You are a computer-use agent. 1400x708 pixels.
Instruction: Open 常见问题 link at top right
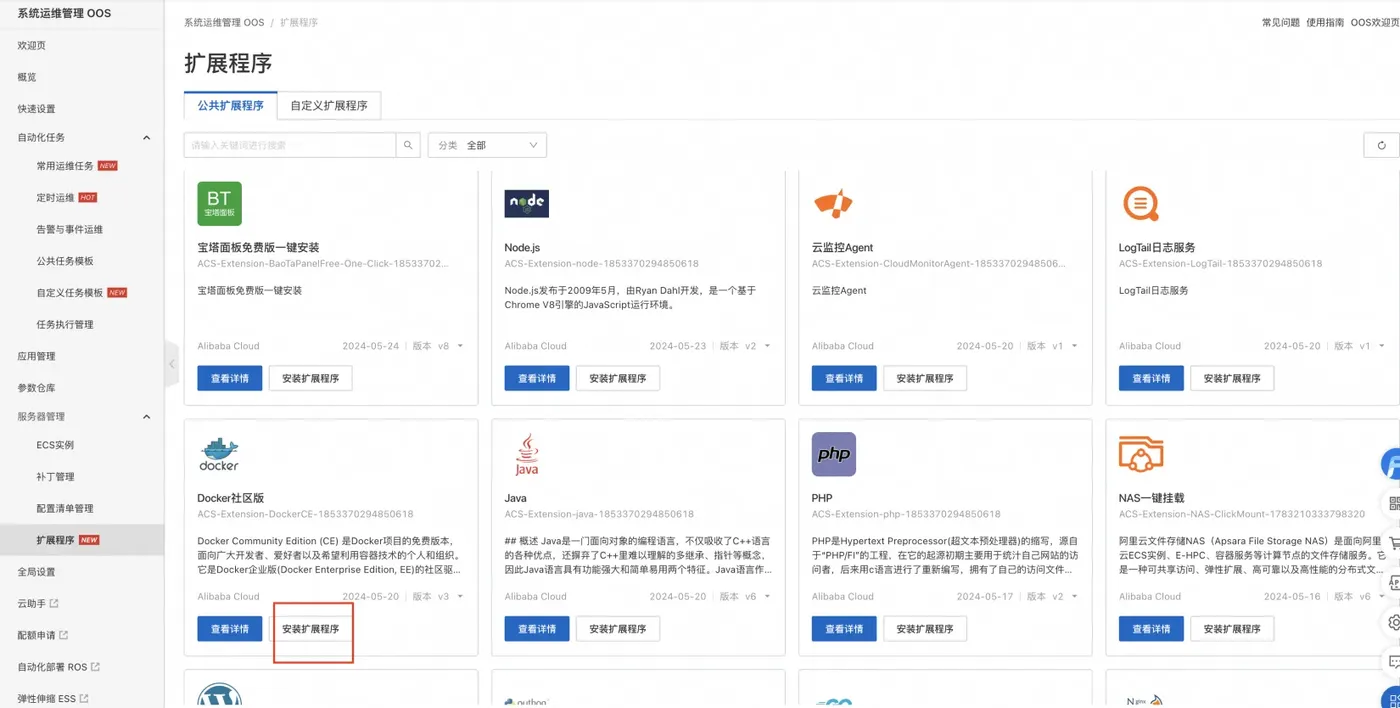click(1280, 22)
